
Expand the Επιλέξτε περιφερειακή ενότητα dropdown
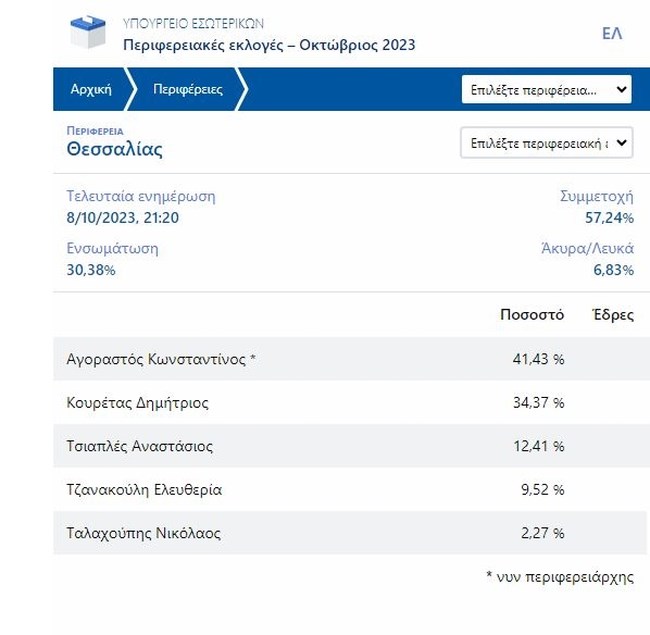coord(546,143)
